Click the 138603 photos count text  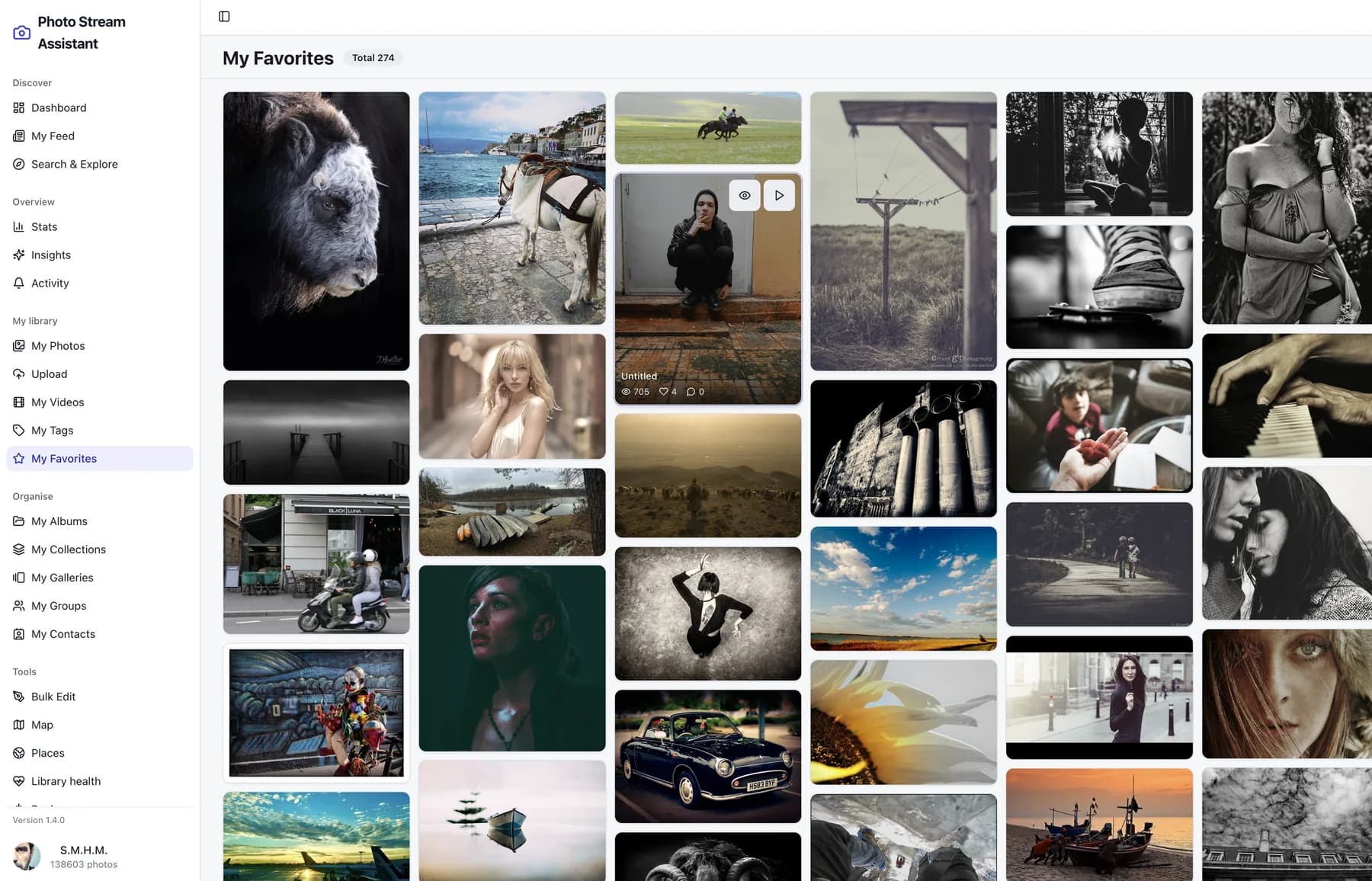coord(84,864)
